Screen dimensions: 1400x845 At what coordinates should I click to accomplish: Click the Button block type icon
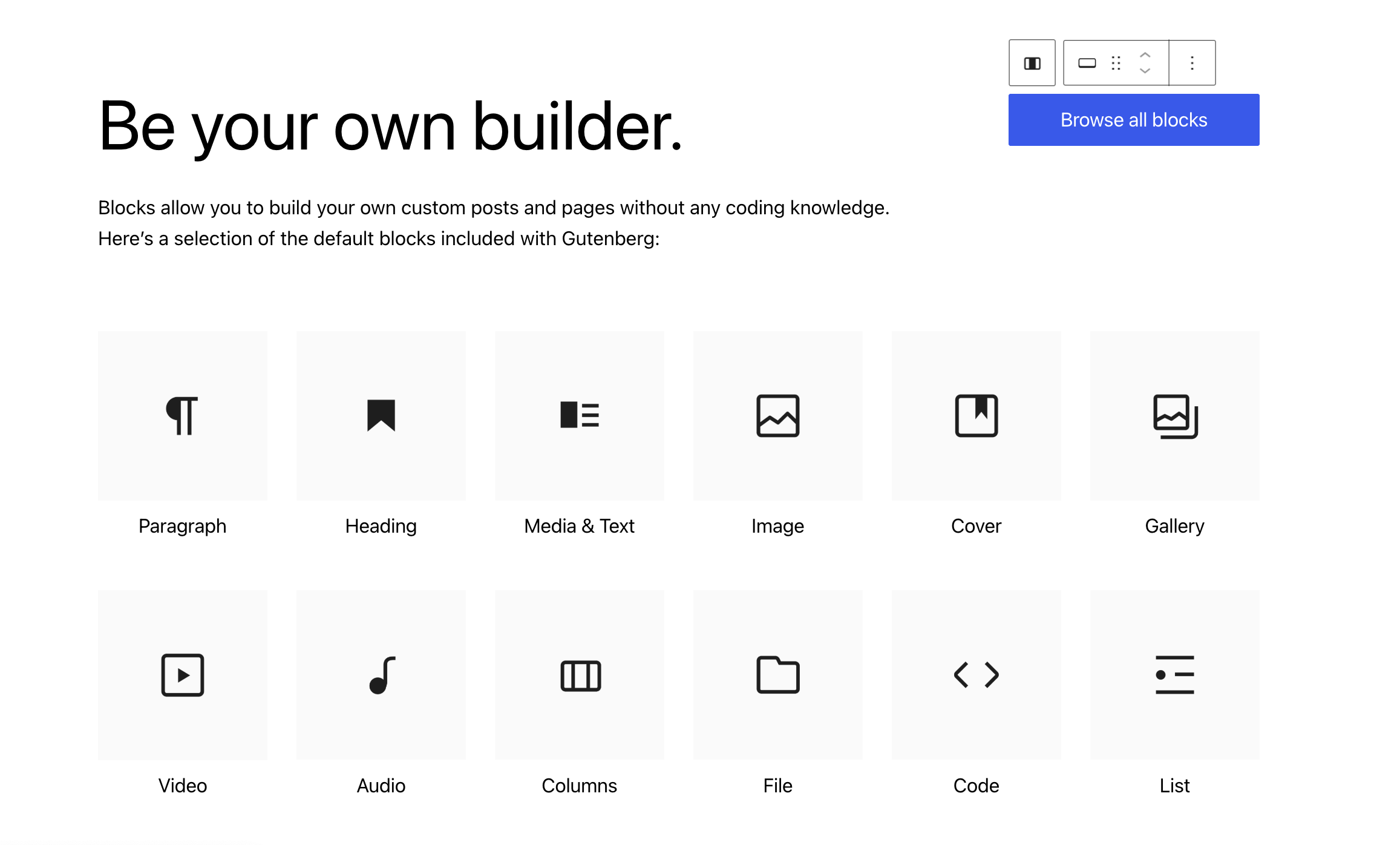(x=1087, y=63)
